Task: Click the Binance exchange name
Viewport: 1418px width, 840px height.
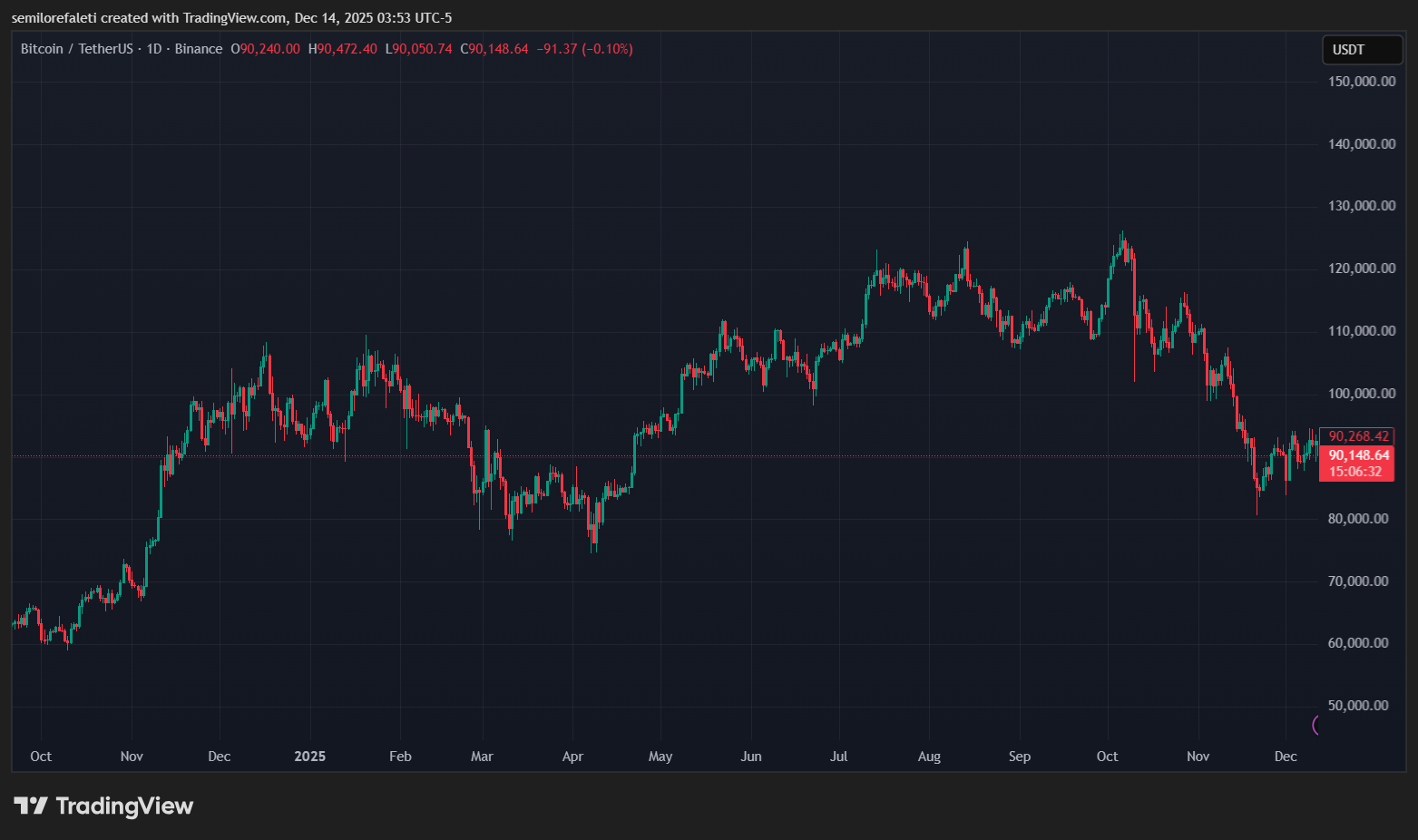Action: (200, 48)
